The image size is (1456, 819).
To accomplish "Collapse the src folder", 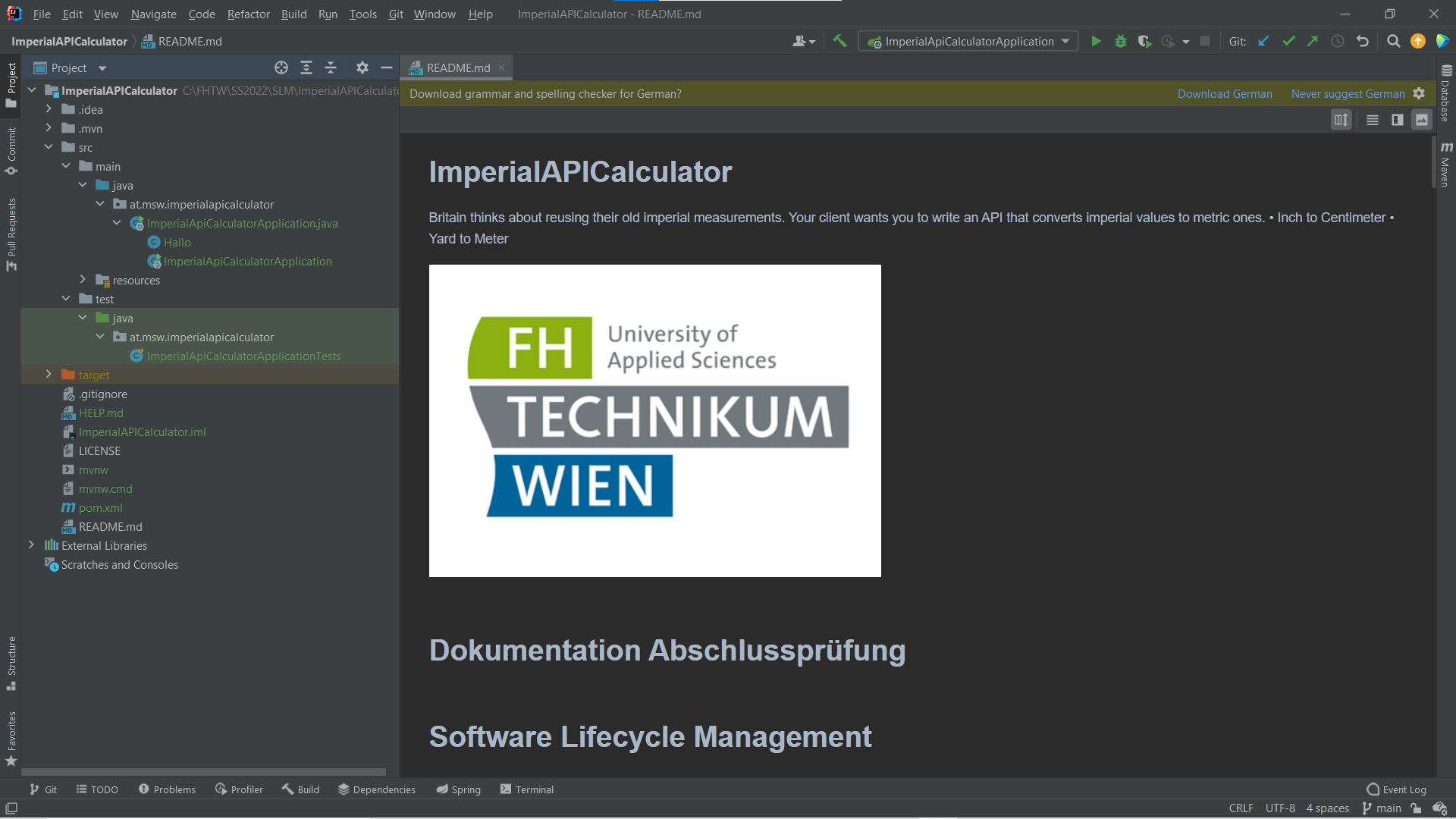I will 49,147.
